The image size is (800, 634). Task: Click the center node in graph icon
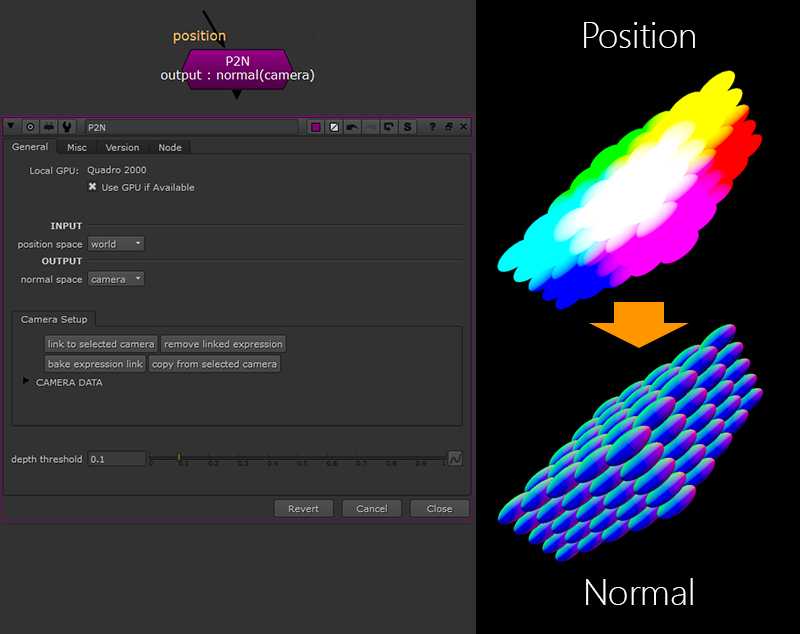[30, 127]
